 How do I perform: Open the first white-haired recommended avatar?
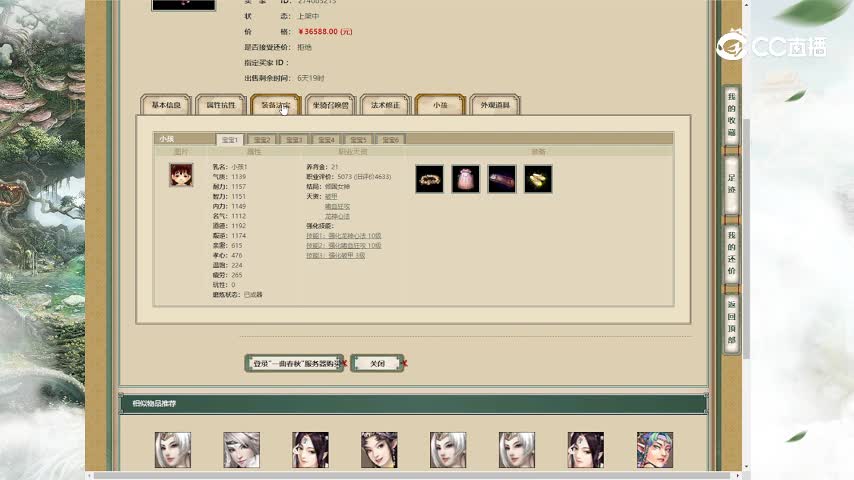pyautogui.click(x=173, y=450)
